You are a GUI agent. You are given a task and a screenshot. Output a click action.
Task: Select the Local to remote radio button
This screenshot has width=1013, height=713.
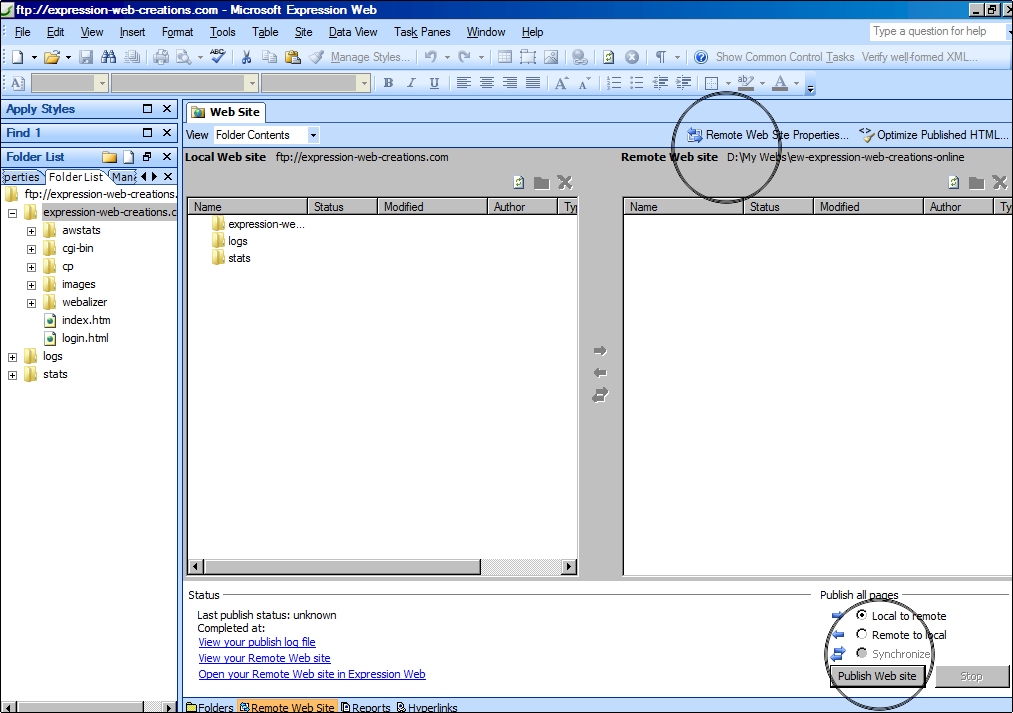point(862,615)
